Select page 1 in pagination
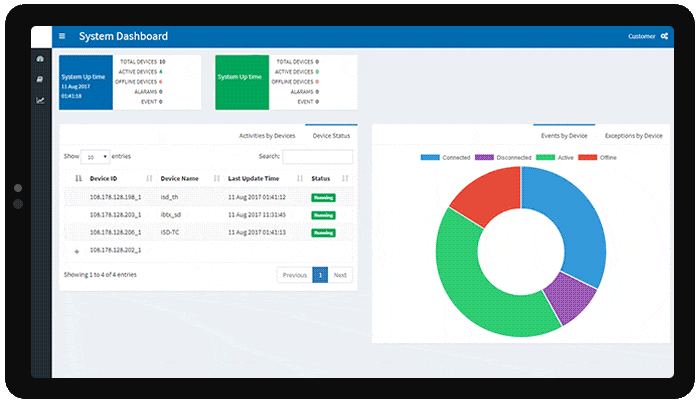Viewport: 700px width, 402px height. (x=320, y=275)
